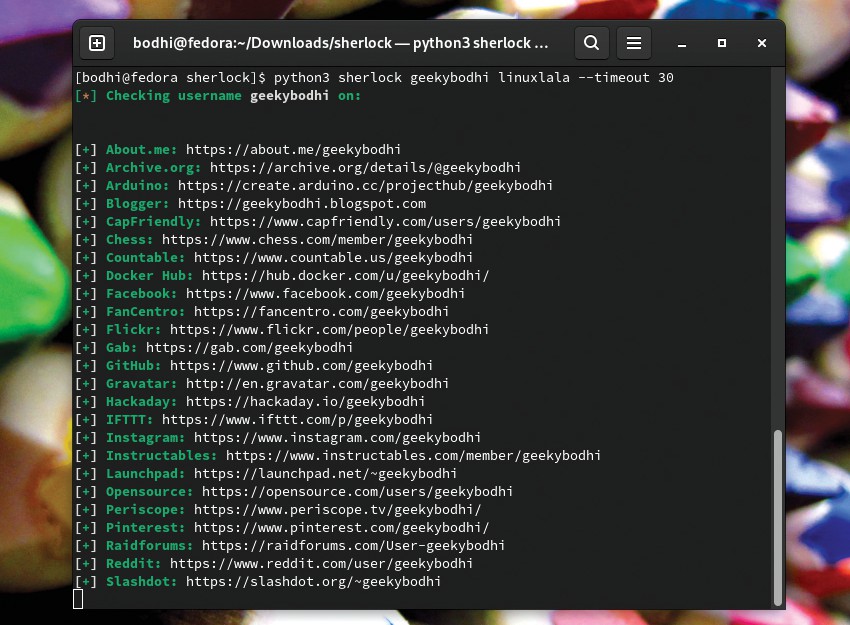Click the '[bodhi@fedora sherlock]$' prompt

pyautogui.click(x=171, y=78)
